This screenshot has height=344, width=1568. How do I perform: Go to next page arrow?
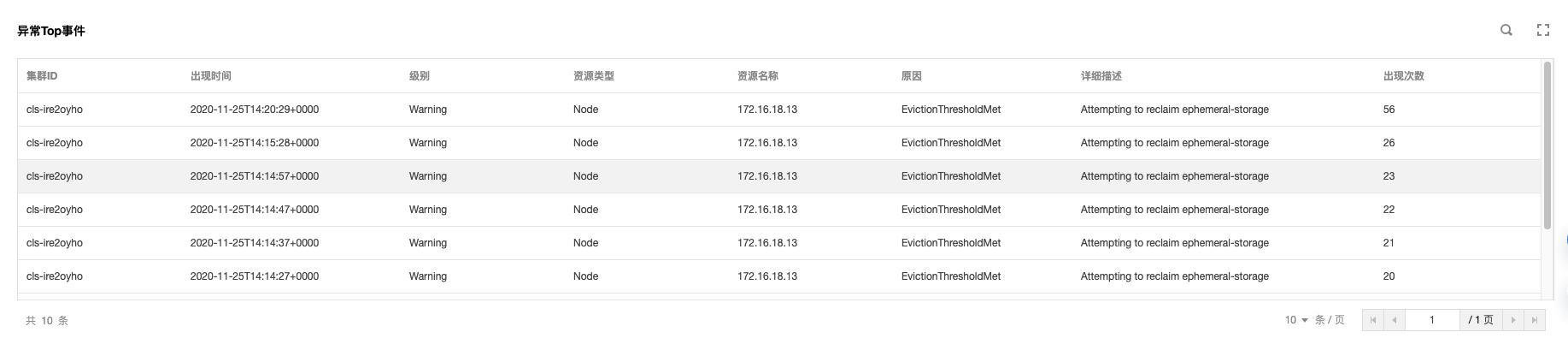pyautogui.click(x=1513, y=320)
